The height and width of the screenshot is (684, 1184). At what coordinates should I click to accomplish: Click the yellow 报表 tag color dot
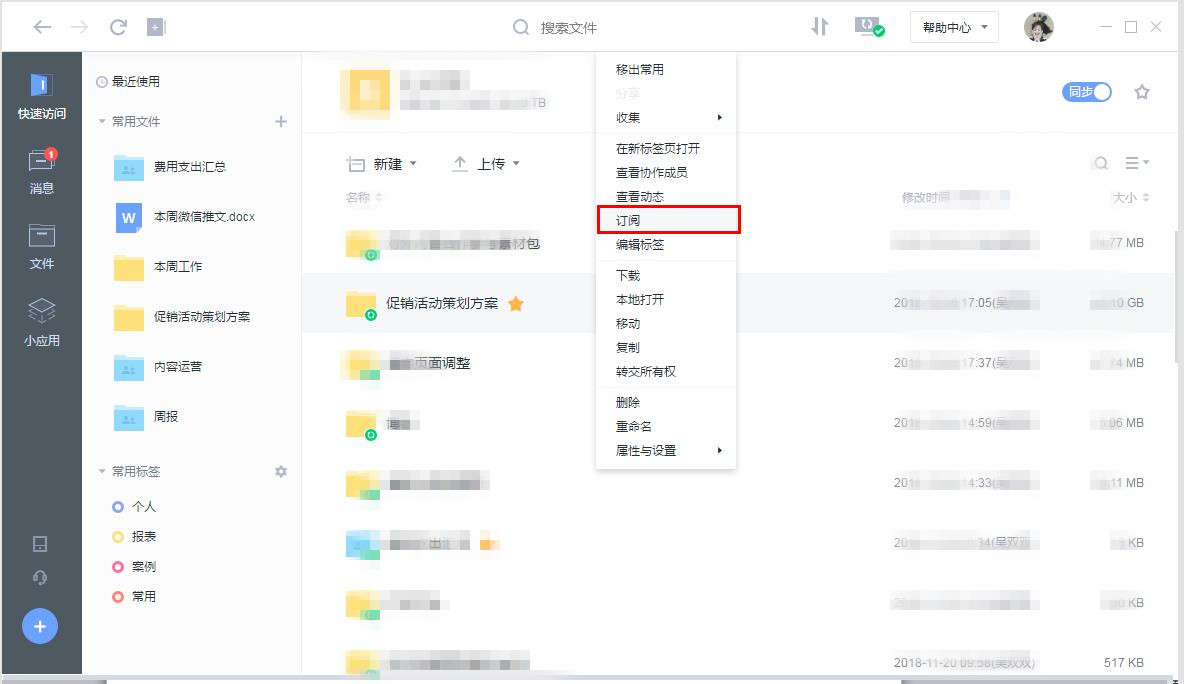[119, 536]
